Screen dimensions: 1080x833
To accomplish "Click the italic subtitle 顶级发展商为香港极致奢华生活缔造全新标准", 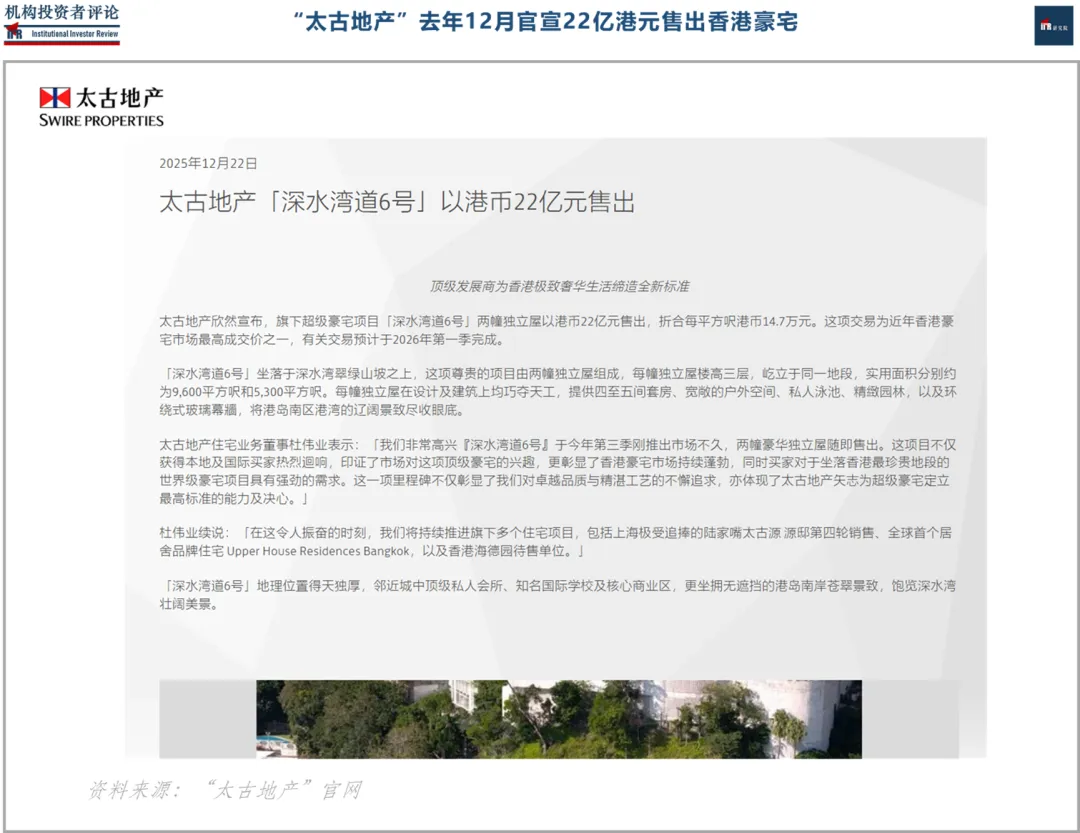I will coord(559,286).
